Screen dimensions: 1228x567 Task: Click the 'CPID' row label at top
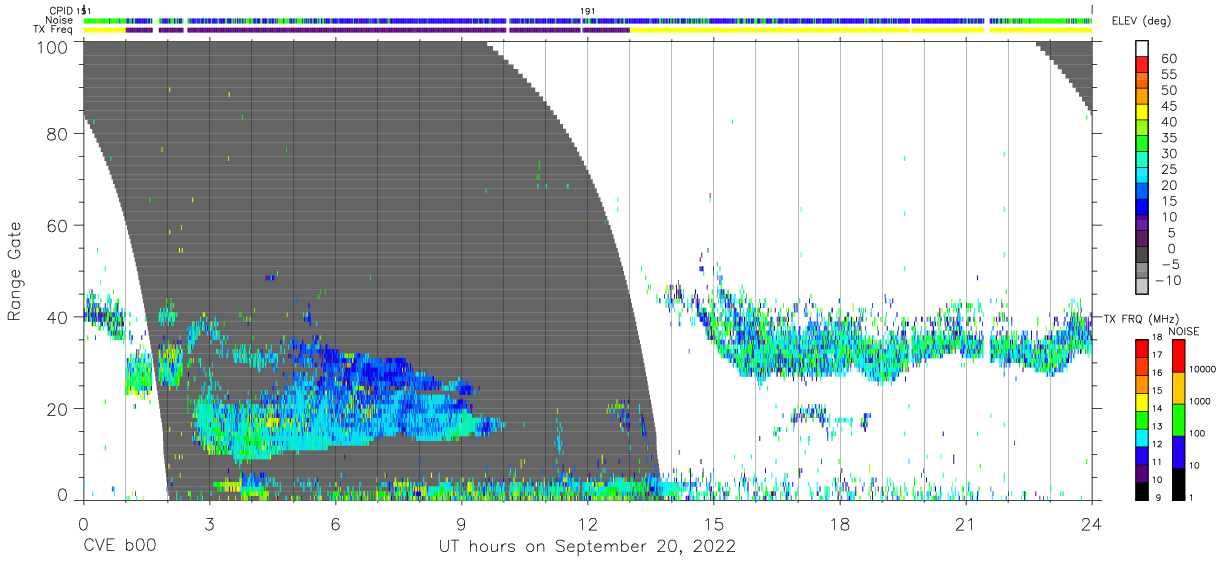coord(61,11)
